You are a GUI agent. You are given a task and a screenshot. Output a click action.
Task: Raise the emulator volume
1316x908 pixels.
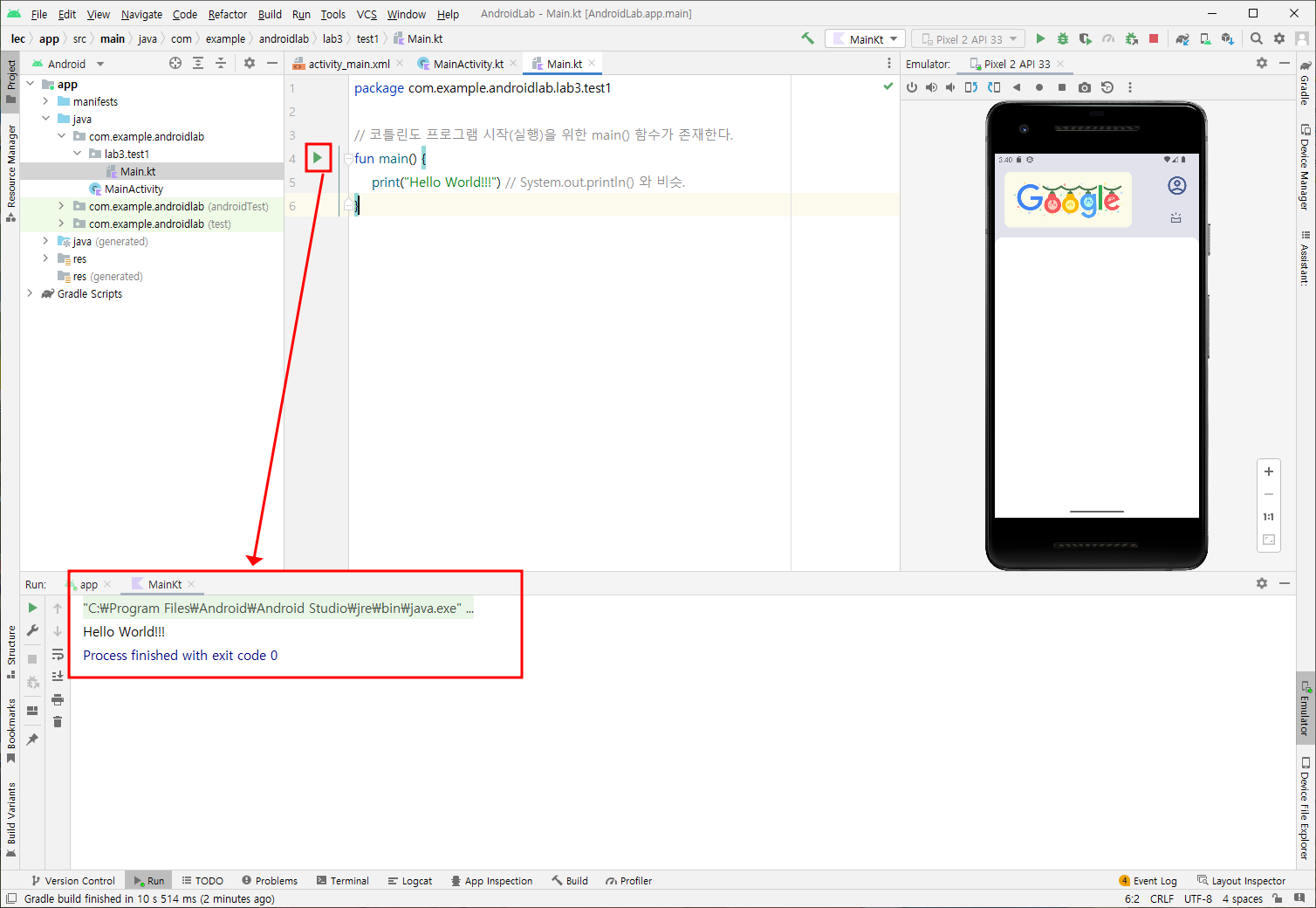[x=931, y=87]
